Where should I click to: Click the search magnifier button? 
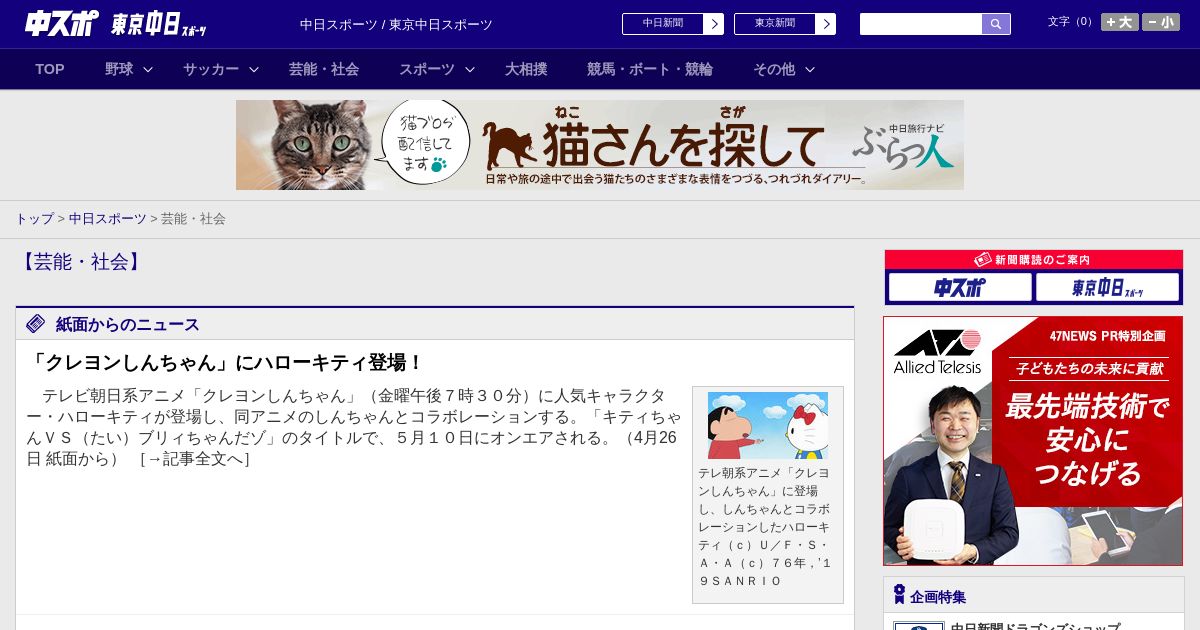[x=996, y=24]
